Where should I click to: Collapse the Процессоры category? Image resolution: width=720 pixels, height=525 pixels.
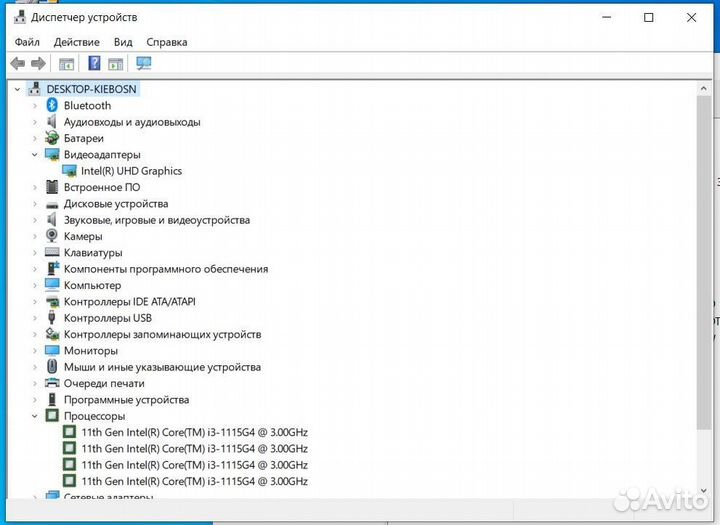tap(35, 416)
